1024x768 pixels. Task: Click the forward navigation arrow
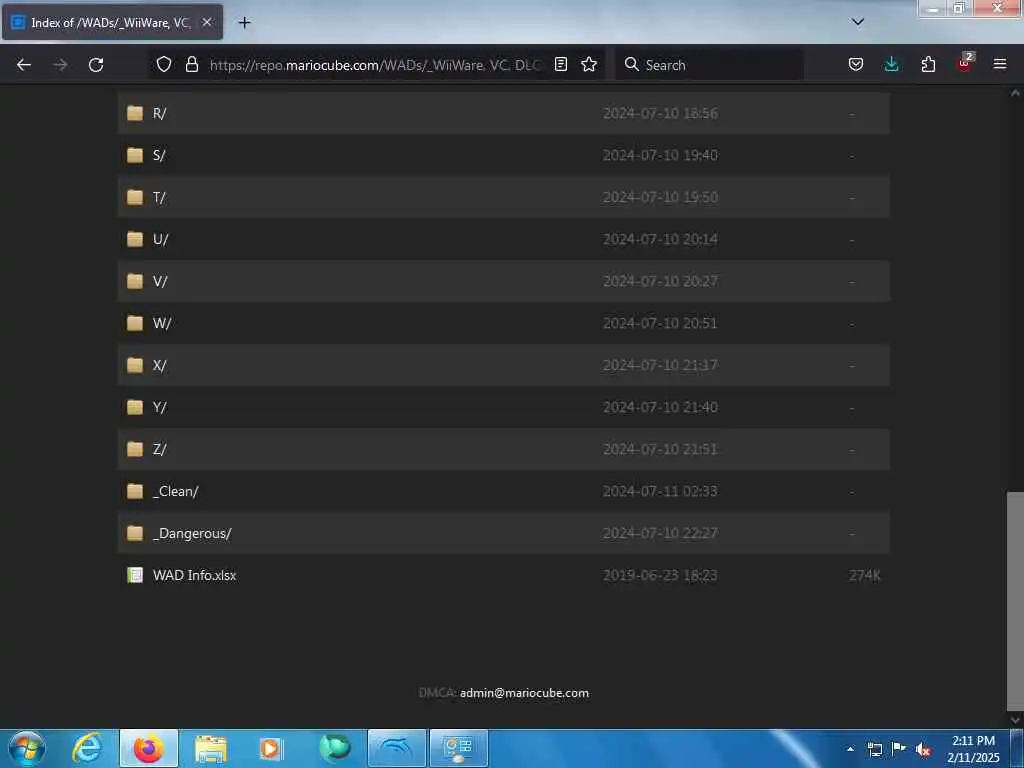(x=60, y=65)
